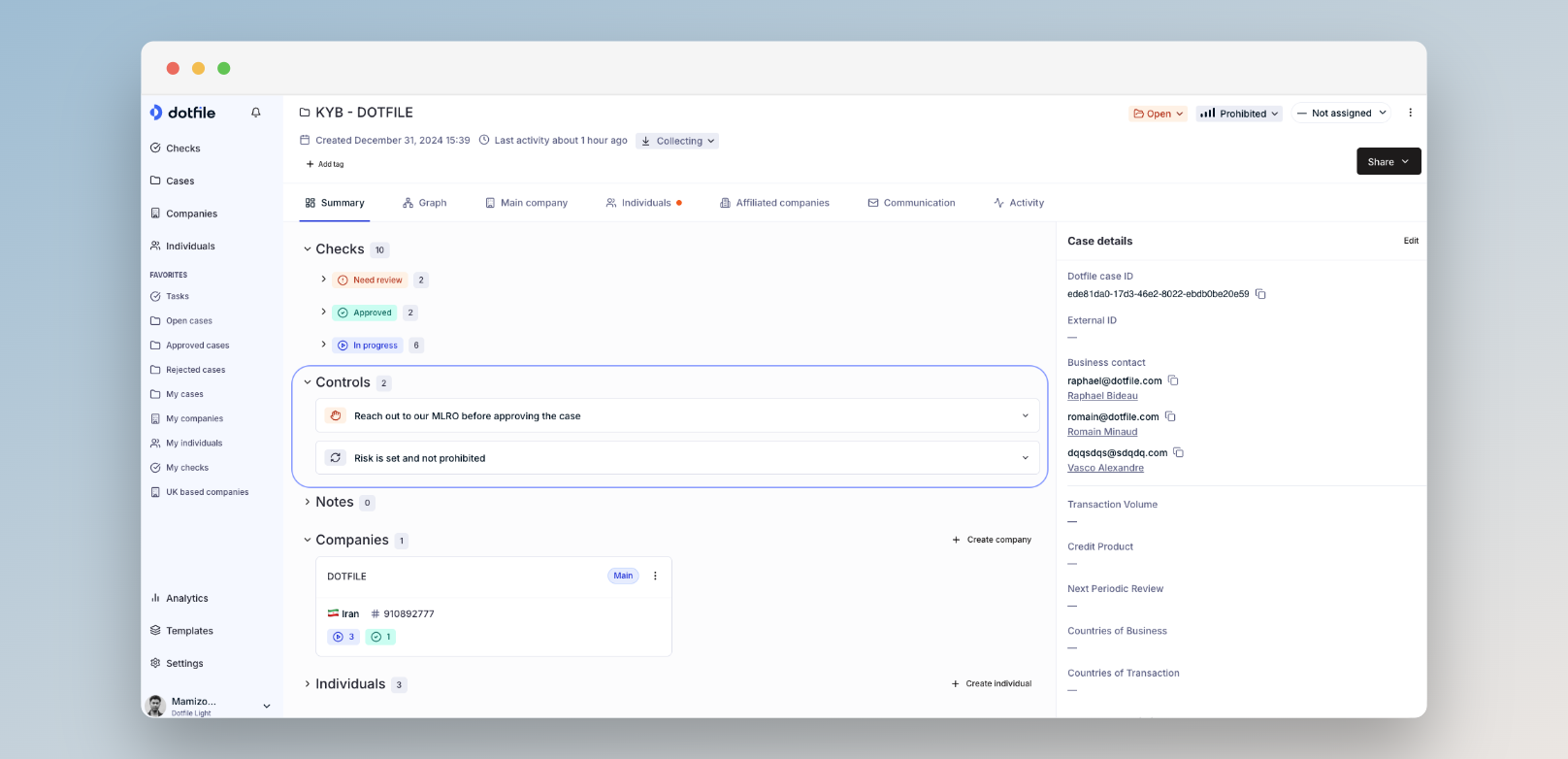Click the notification bell icon
The width and height of the screenshot is (1568, 759).
(x=256, y=113)
